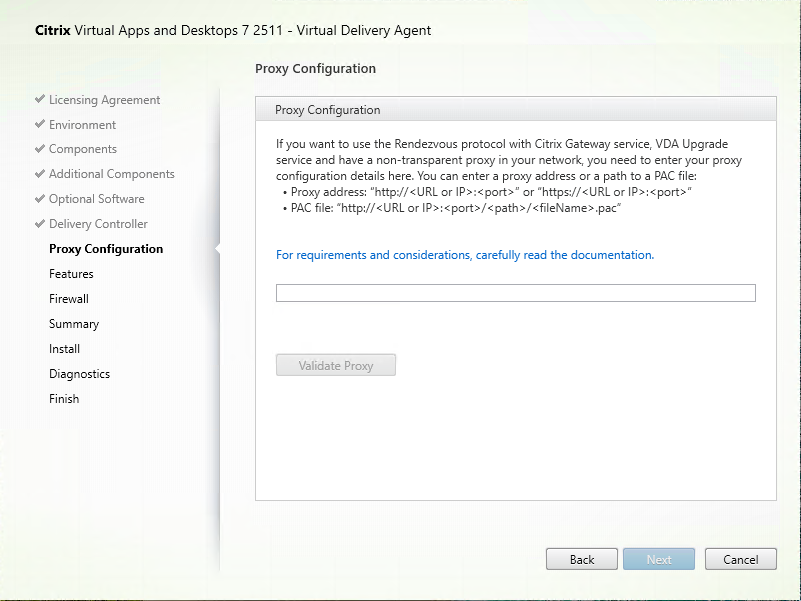Viewport: 801px width, 601px height.
Task: Go to the Features step
Action: (x=71, y=274)
